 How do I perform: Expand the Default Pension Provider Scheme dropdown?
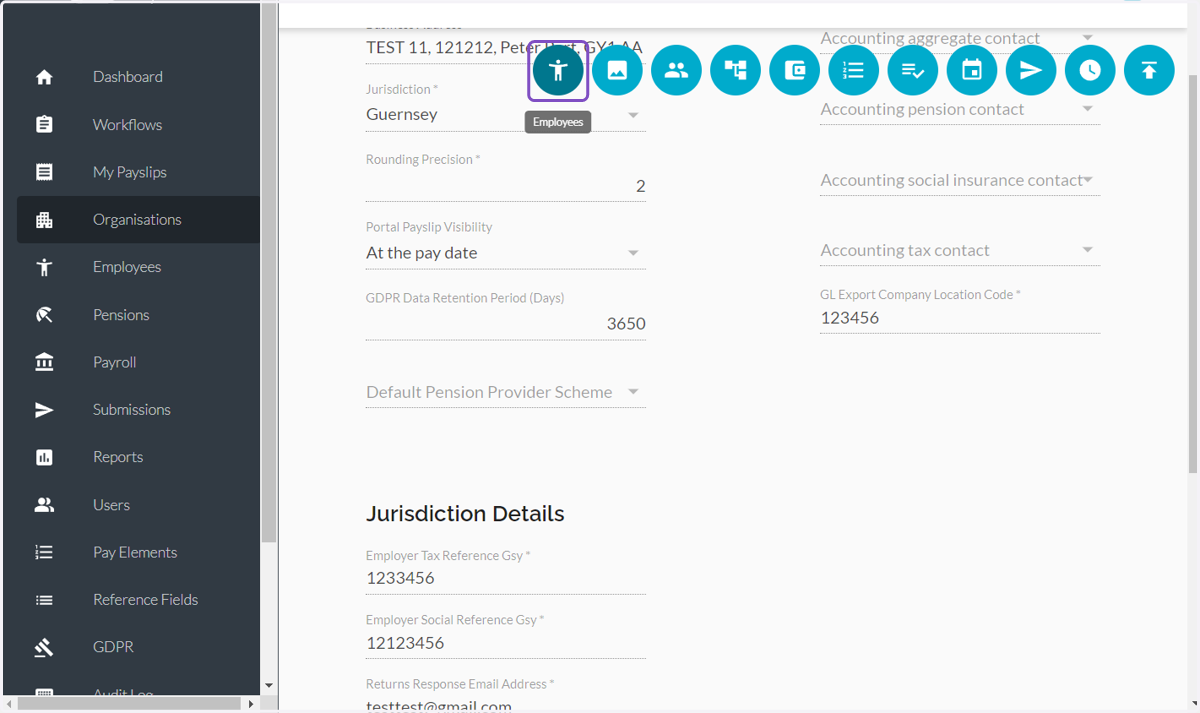(505, 392)
